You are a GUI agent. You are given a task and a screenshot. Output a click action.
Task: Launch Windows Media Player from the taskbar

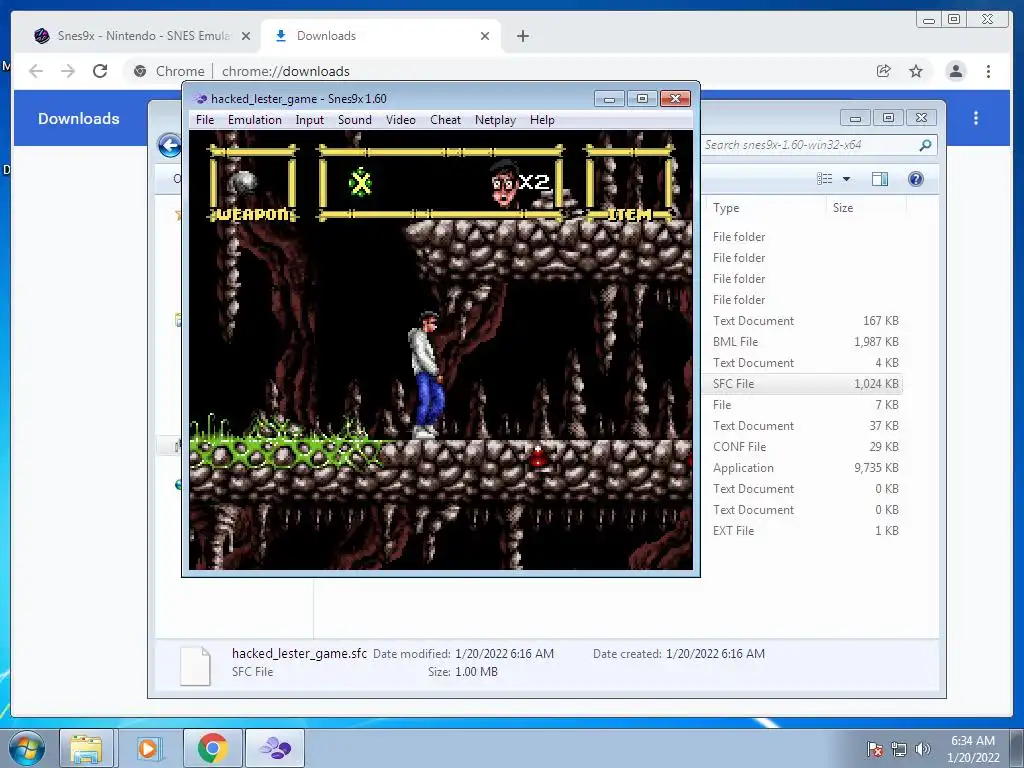(148, 748)
